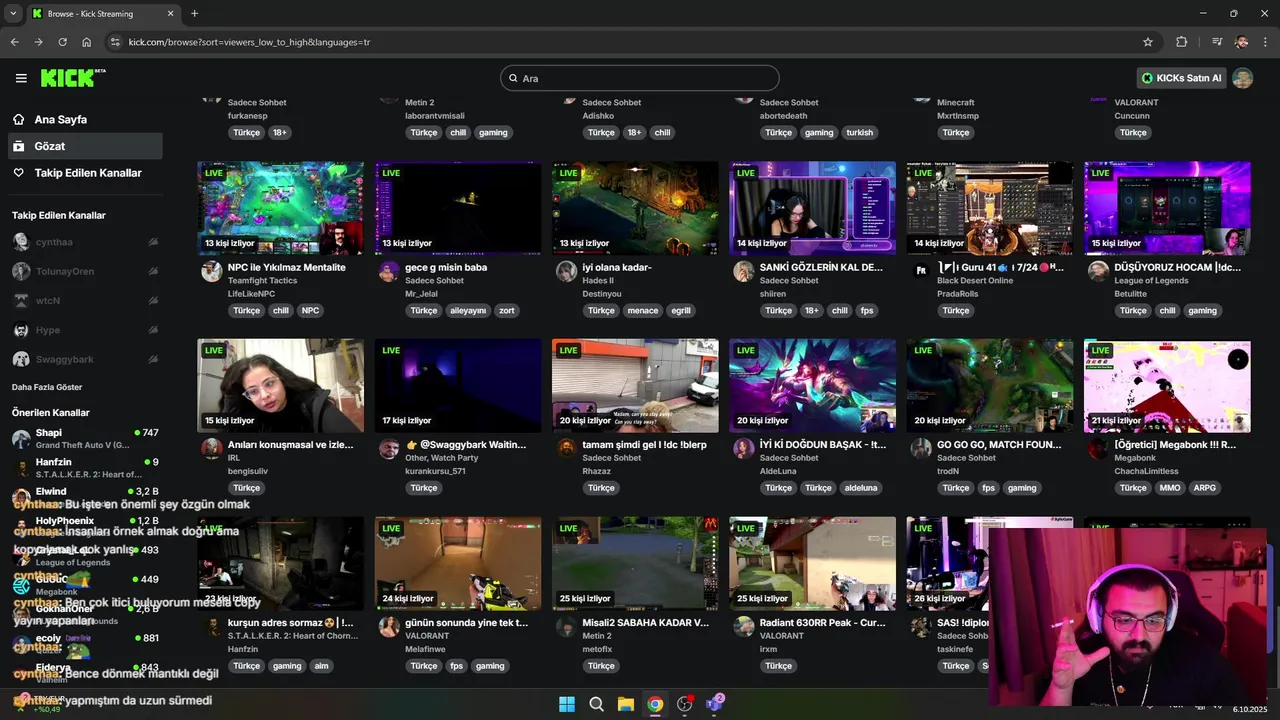This screenshot has width=1280, height=720.
Task: Reload the page
Action: (62, 42)
